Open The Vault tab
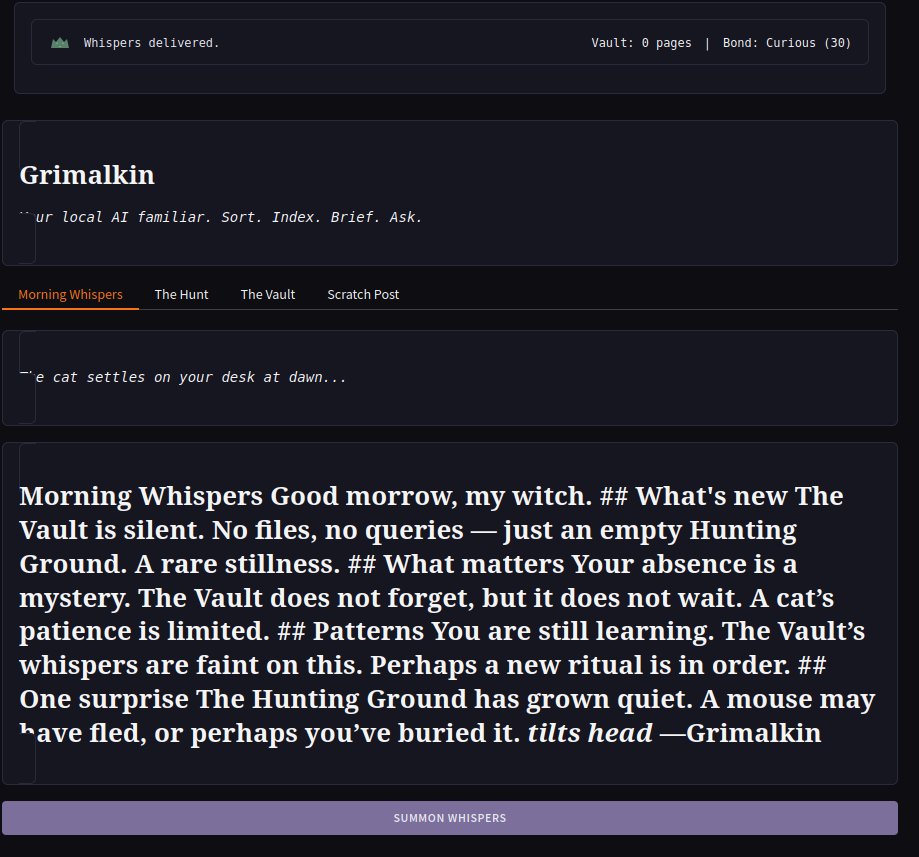The height and width of the screenshot is (857, 919). tap(268, 294)
